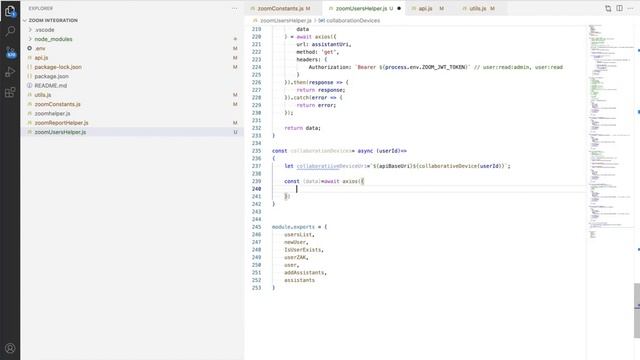This screenshot has width=640, height=360.
Task: Switch to the zoomUsersHelper.js tab
Action: coord(361,8)
